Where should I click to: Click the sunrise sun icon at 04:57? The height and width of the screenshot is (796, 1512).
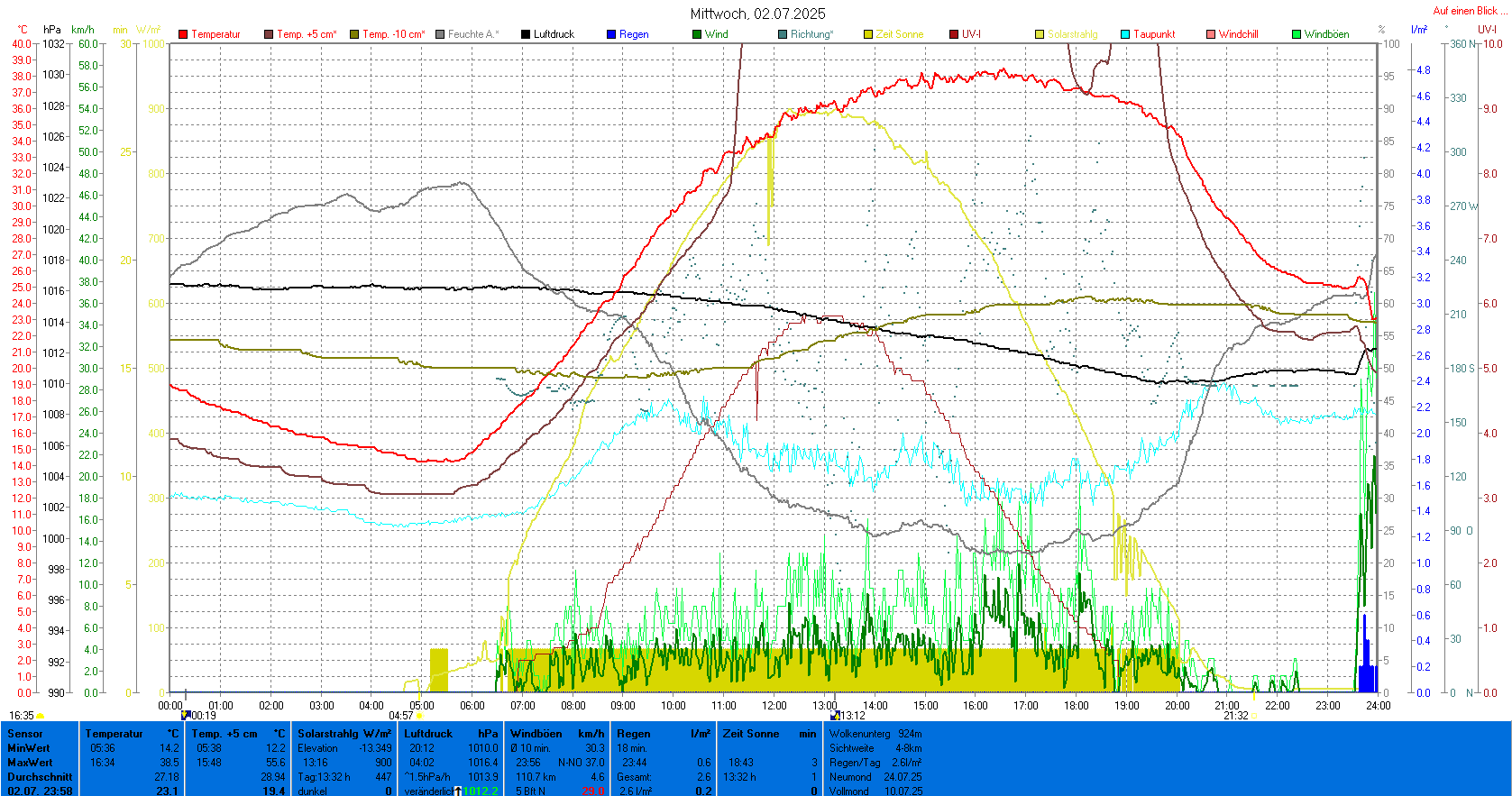pos(419,716)
